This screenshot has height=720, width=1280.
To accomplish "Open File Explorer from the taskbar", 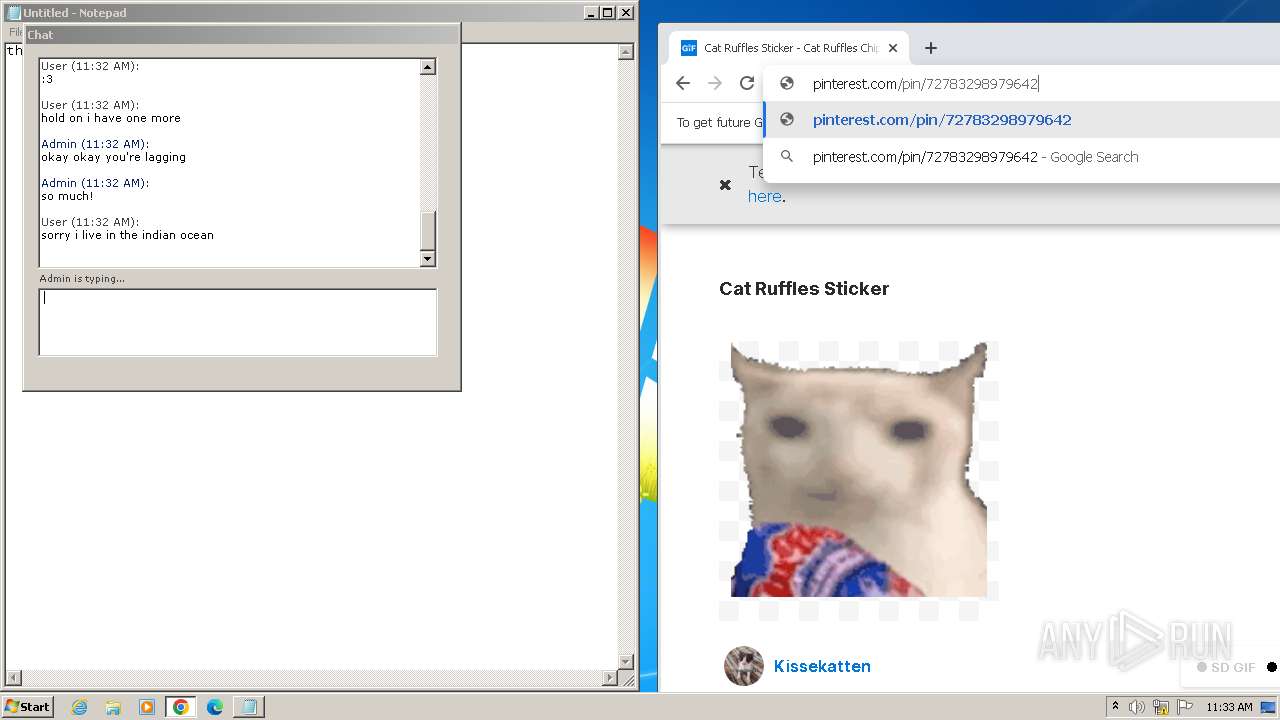I will [x=113, y=707].
